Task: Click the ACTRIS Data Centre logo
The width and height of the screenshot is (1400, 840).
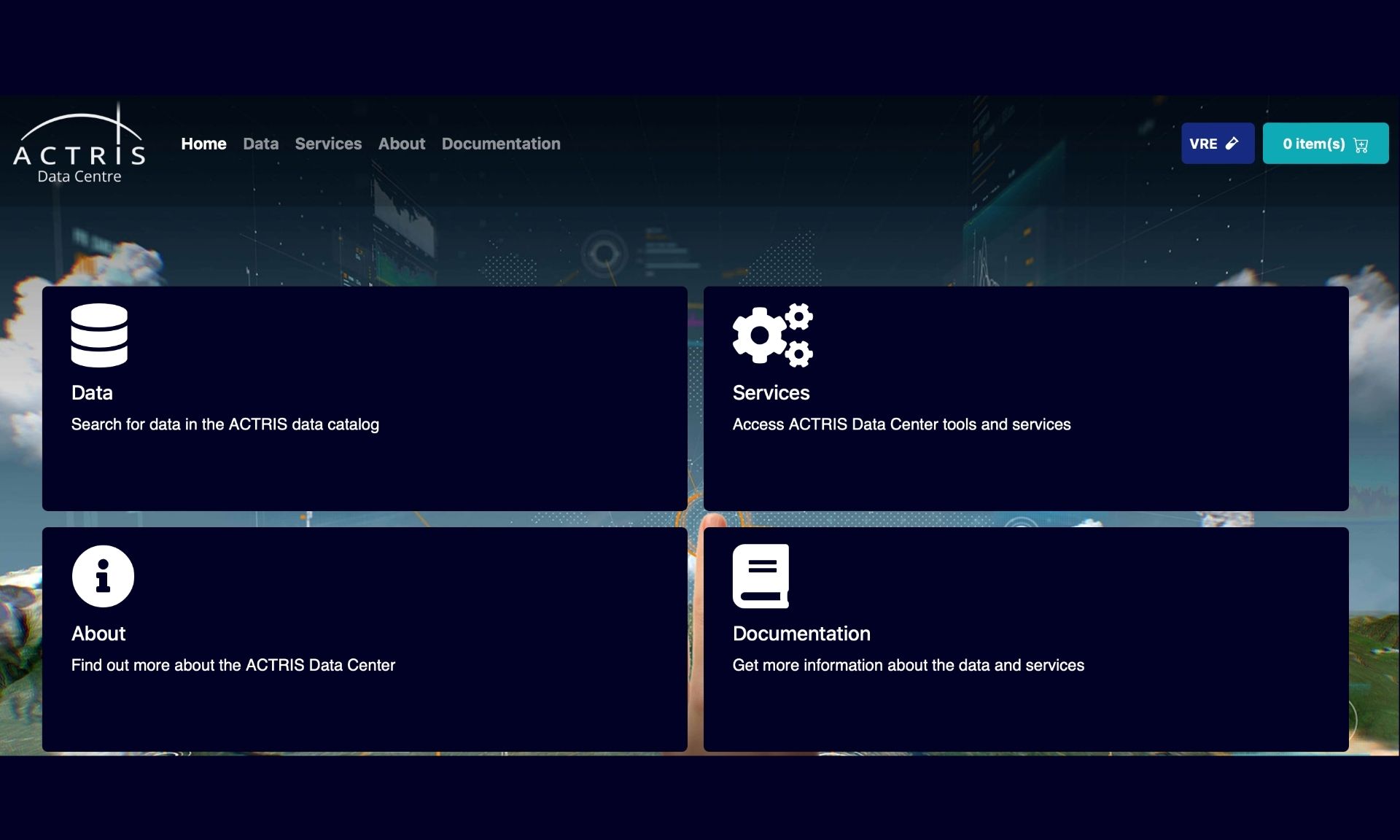Action: click(79, 144)
